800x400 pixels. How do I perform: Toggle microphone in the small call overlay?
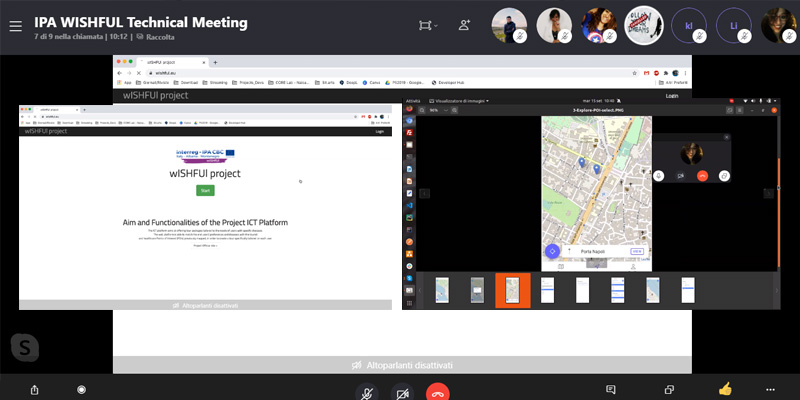tap(659, 176)
